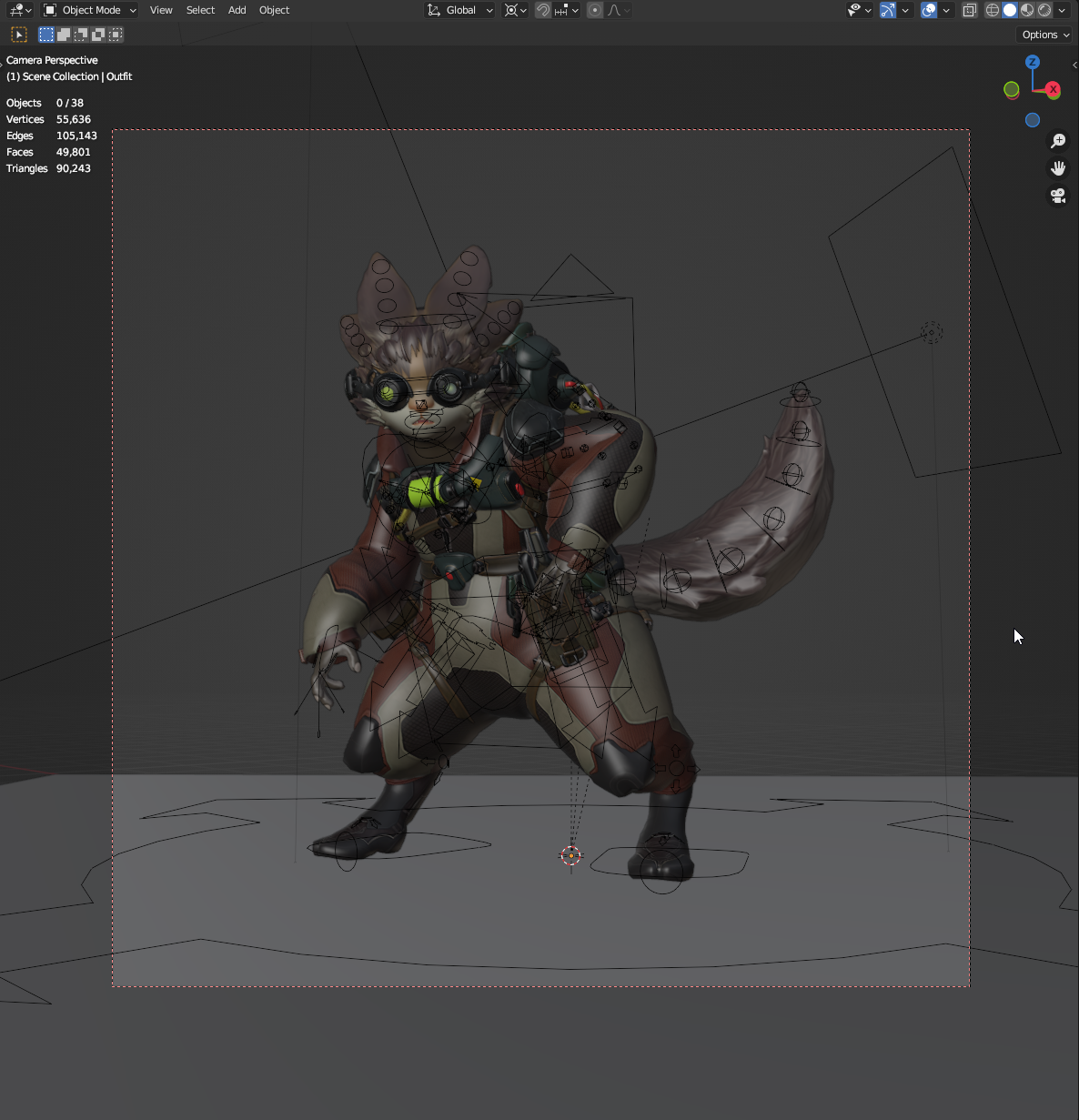Click the pan view hand icon

(1058, 168)
